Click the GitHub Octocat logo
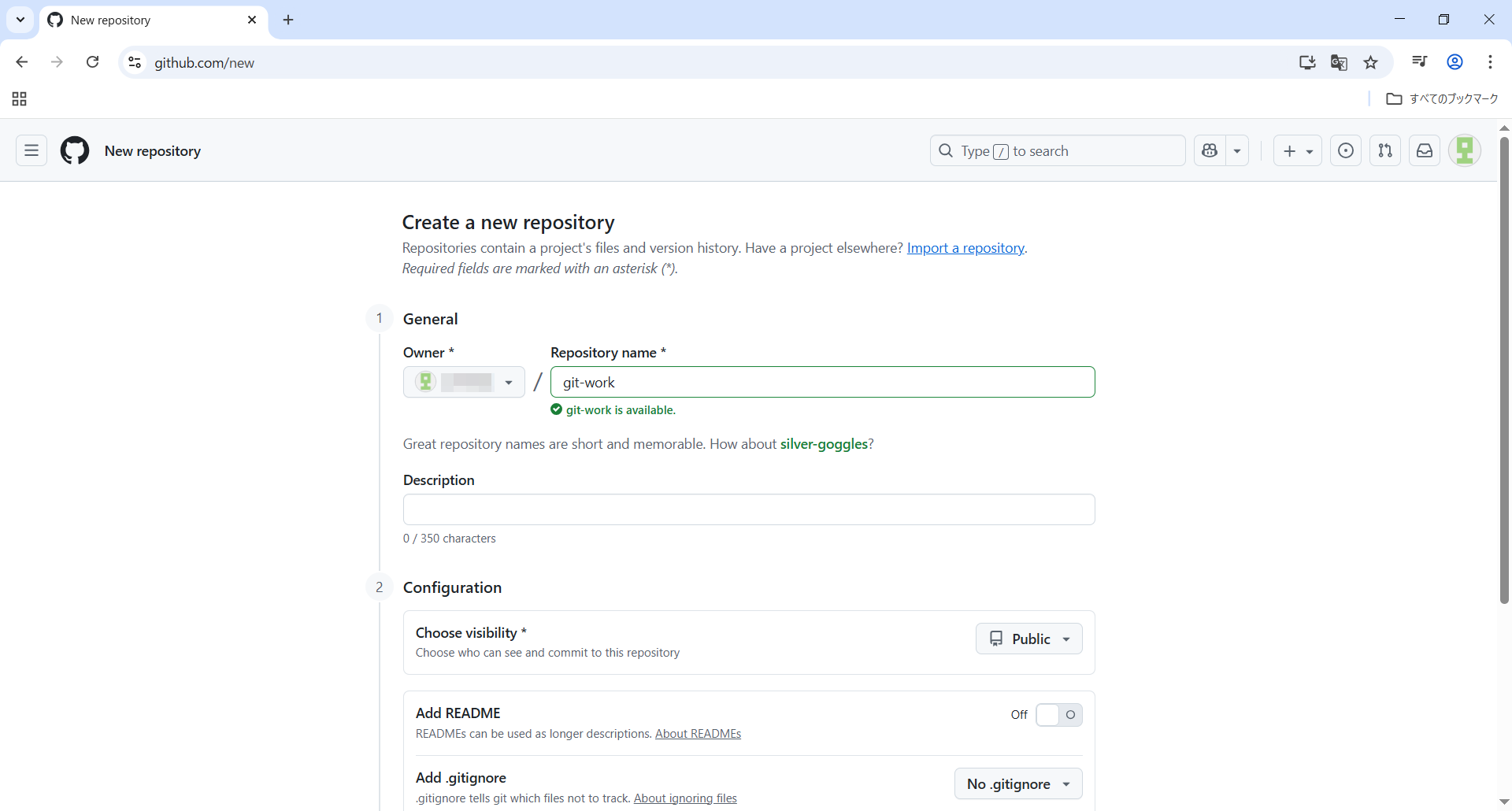This screenshot has height=811, width=1512. point(75,150)
